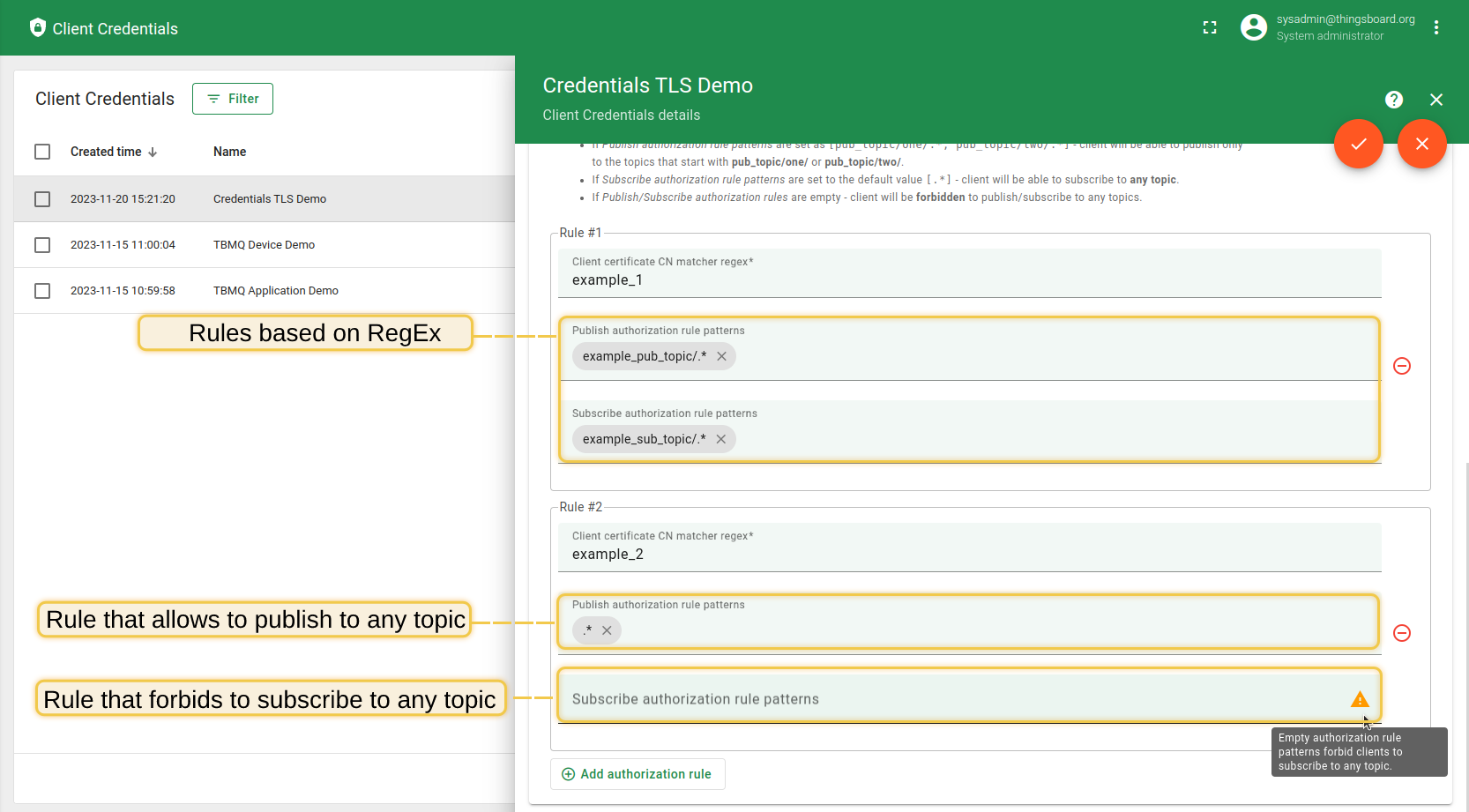Remove the example_sub_topic/.* chip
1469x812 pixels.
[721, 439]
